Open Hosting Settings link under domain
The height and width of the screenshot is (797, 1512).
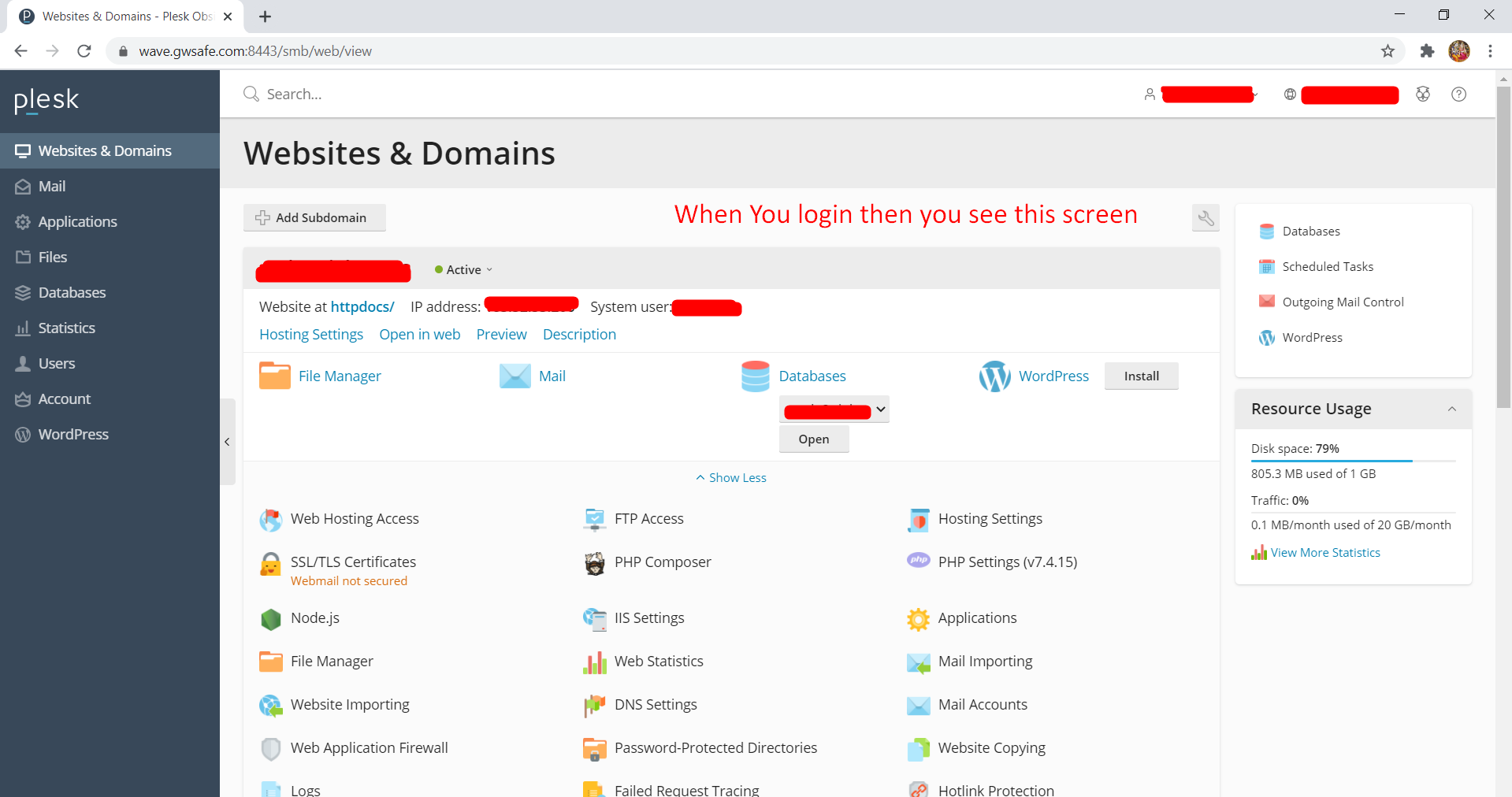tap(311, 335)
